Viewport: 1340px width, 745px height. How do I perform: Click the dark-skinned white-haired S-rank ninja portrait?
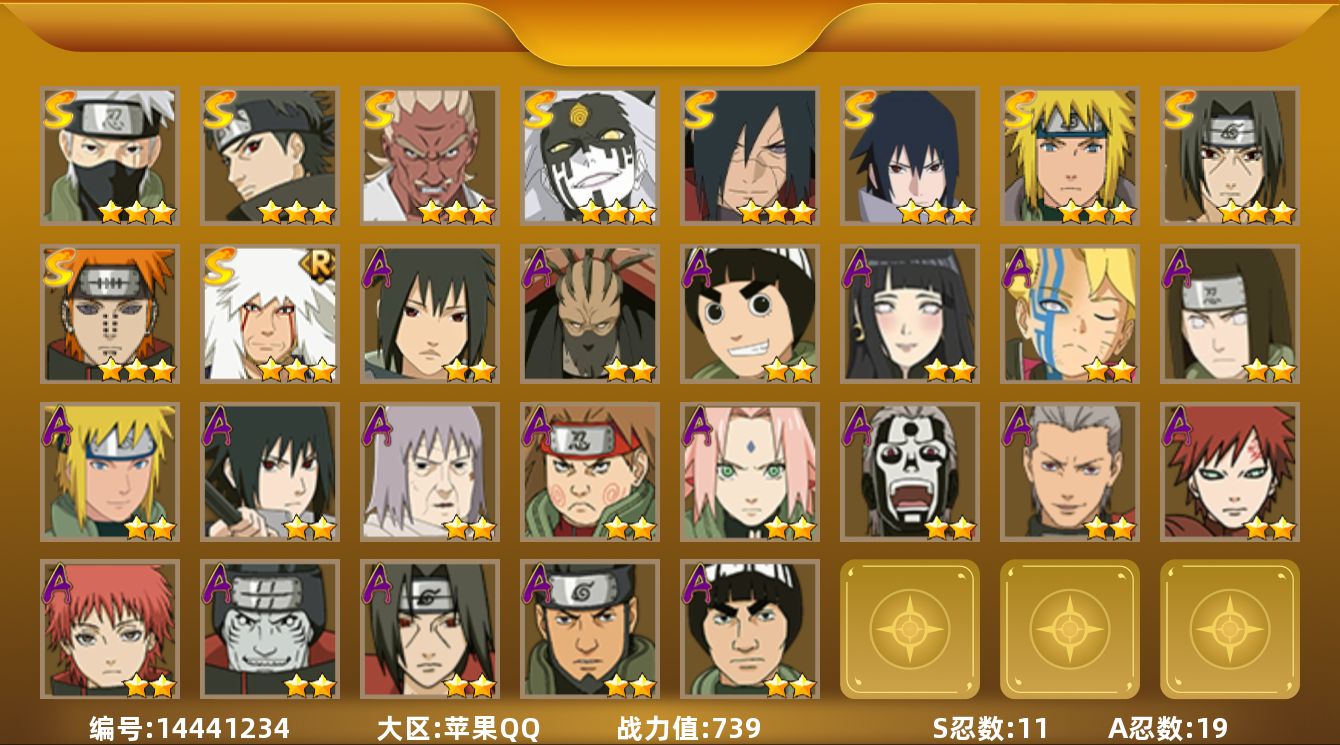point(430,156)
